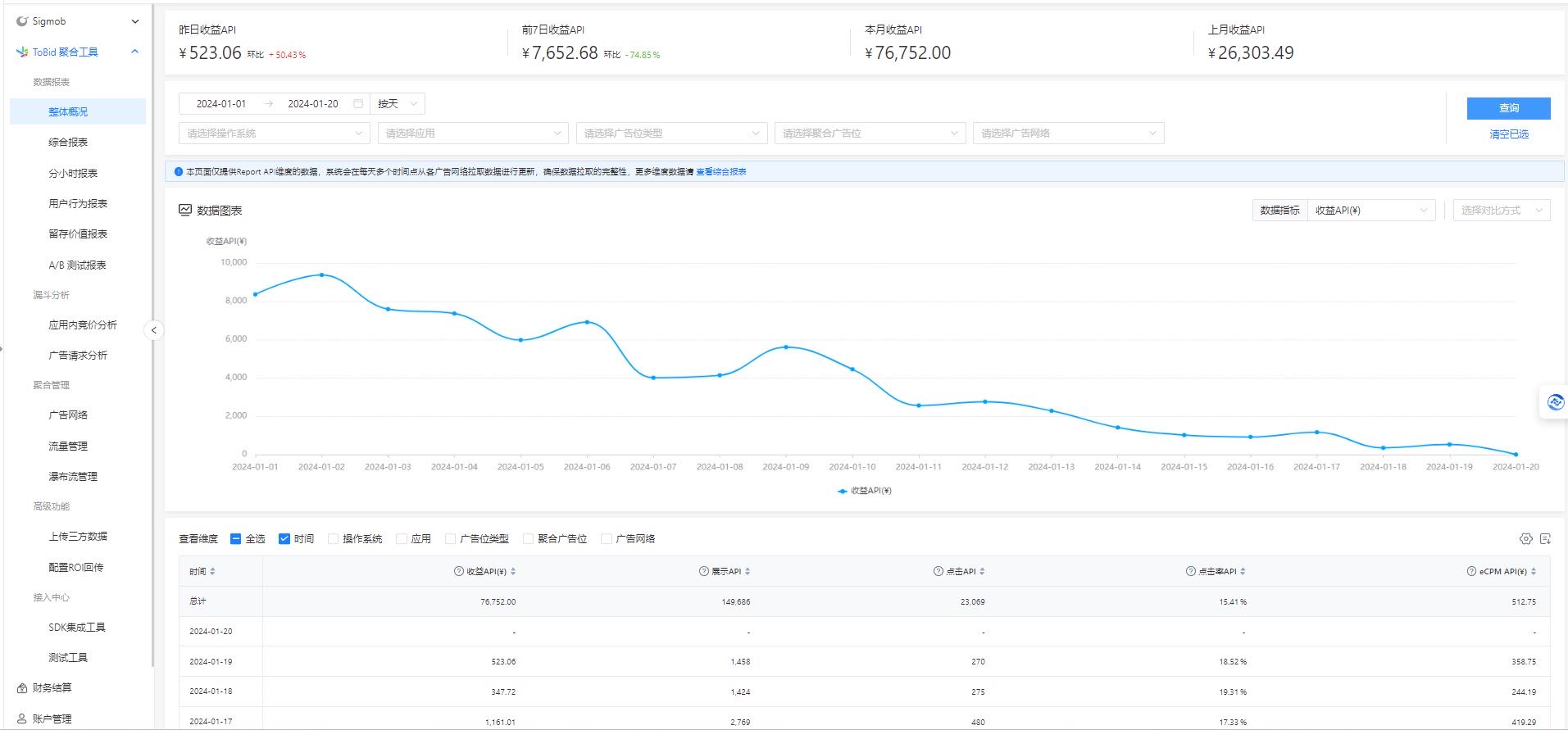
Task: Enable the 应用 dimension checkbox
Action: tap(402, 539)
